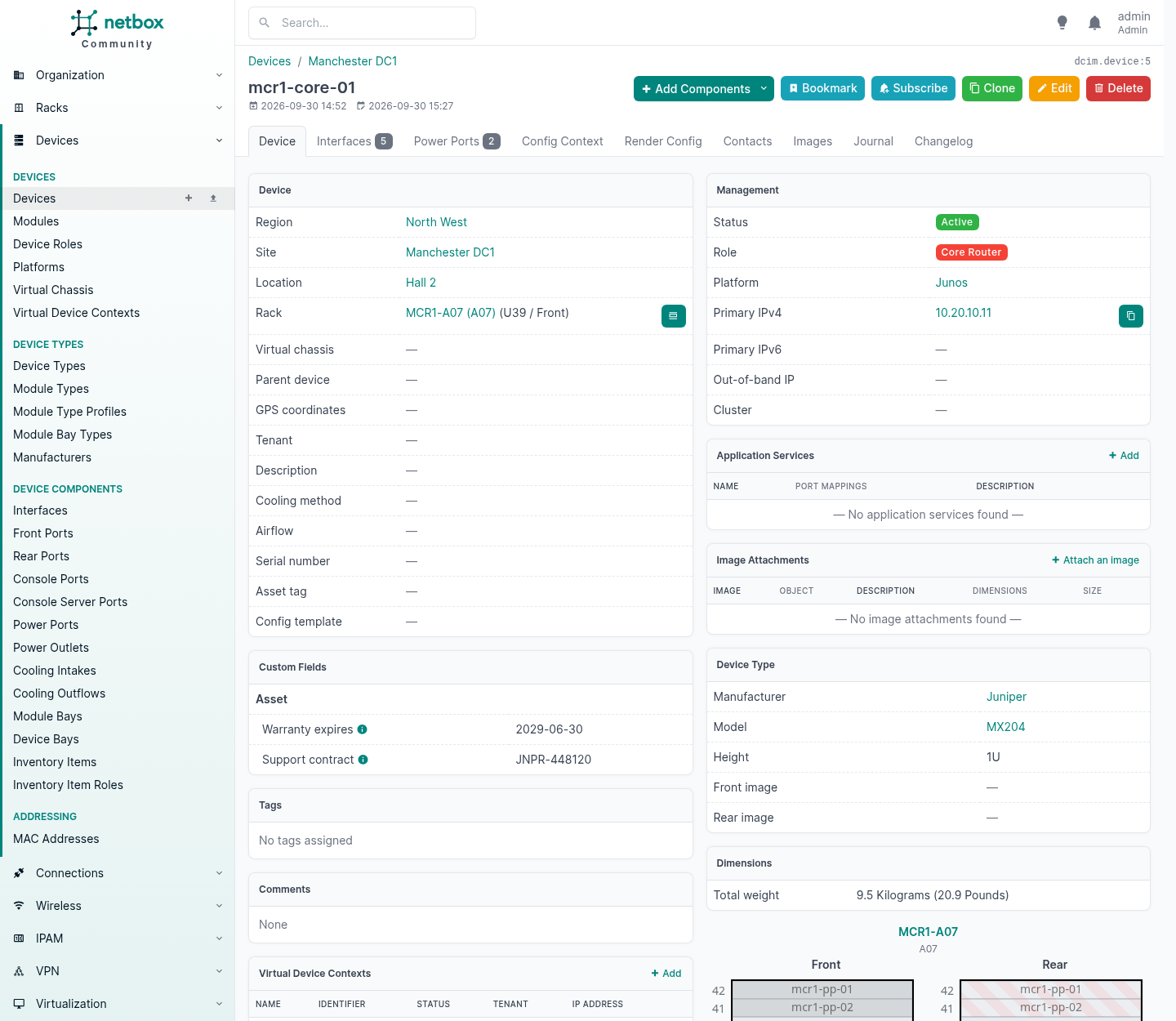
Task: Expand the VPN section chevron
Action: (x=219, y=971)
